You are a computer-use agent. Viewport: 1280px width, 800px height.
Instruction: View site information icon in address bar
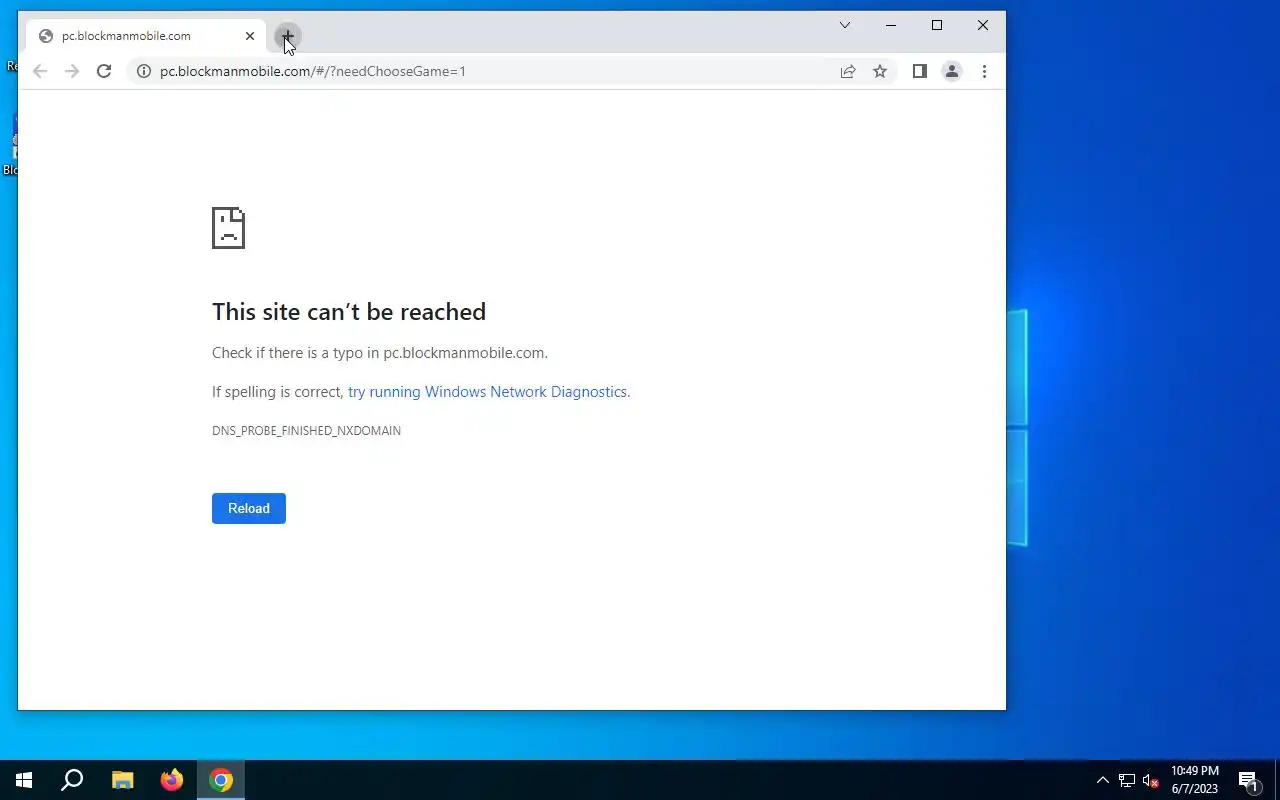pyautogui.click(x=143, y=71)
